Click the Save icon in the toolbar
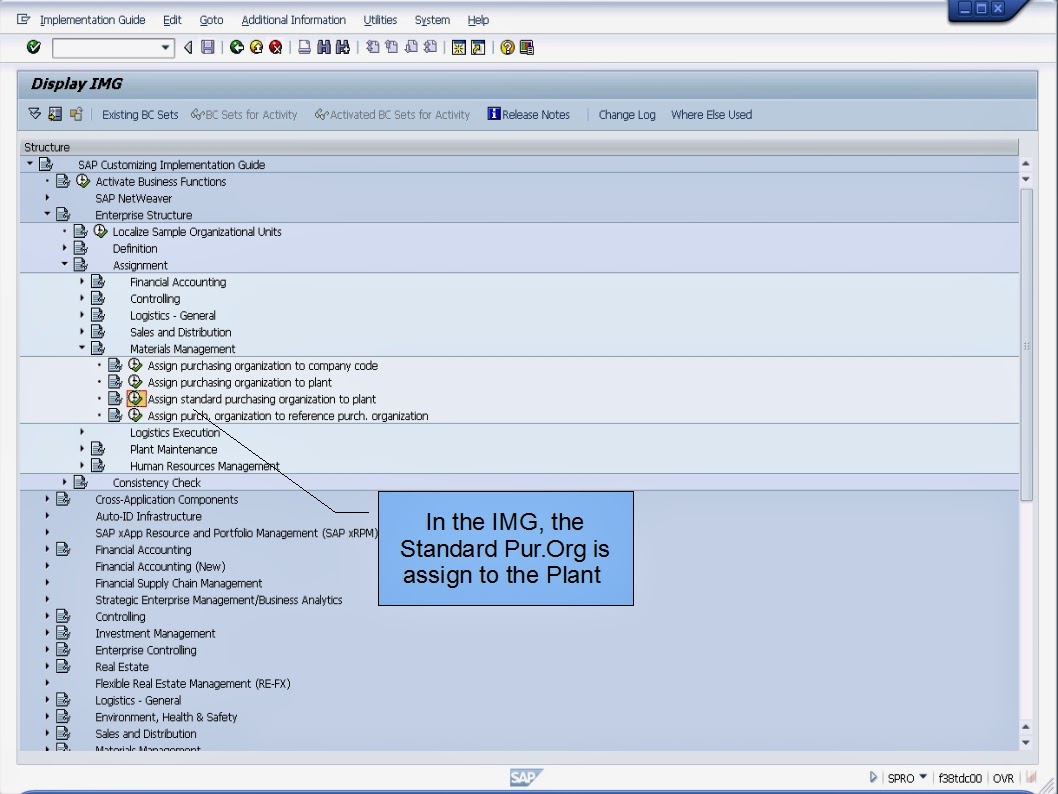 point(207,47)
